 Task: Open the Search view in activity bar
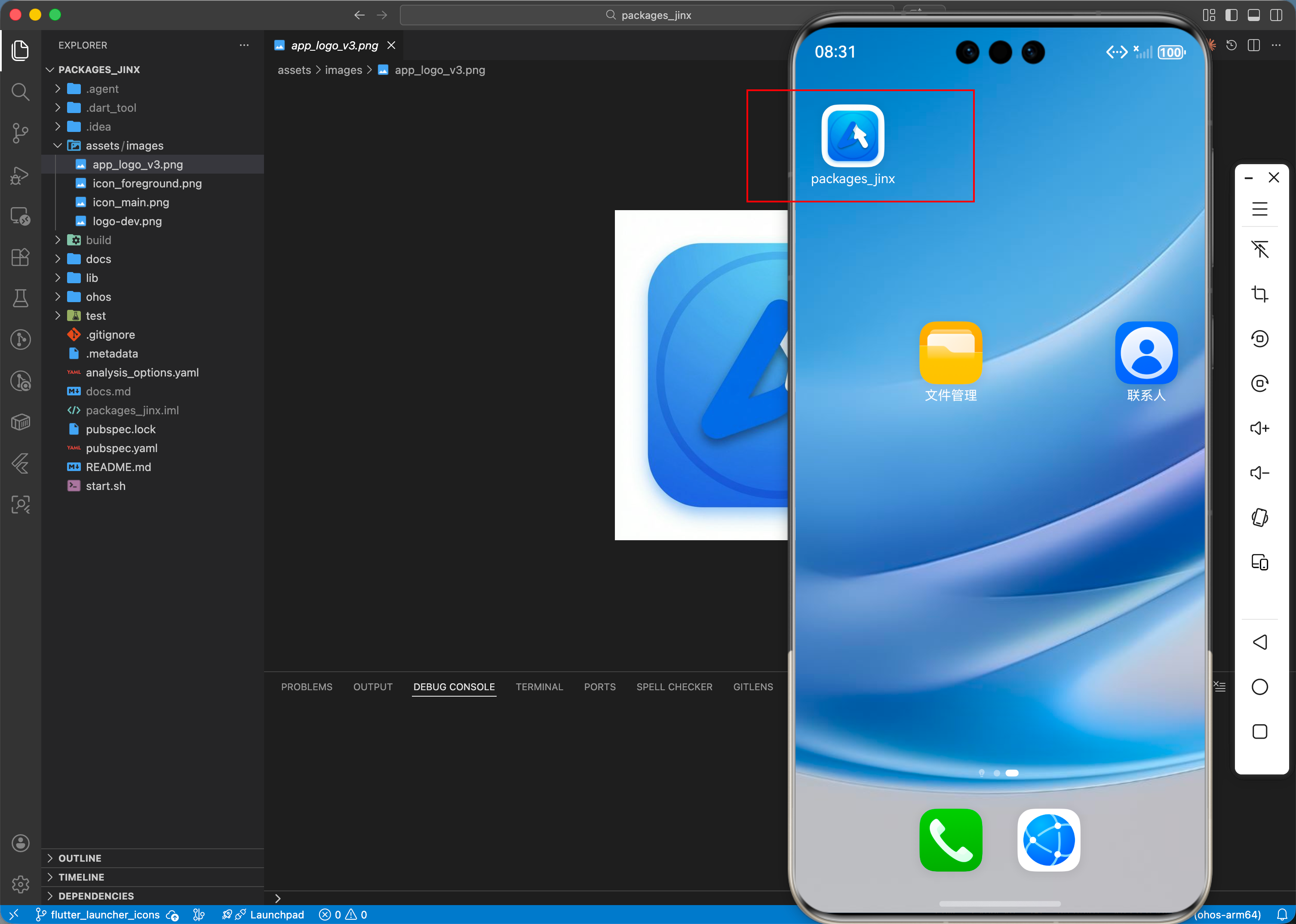click(x=21, y=92)
